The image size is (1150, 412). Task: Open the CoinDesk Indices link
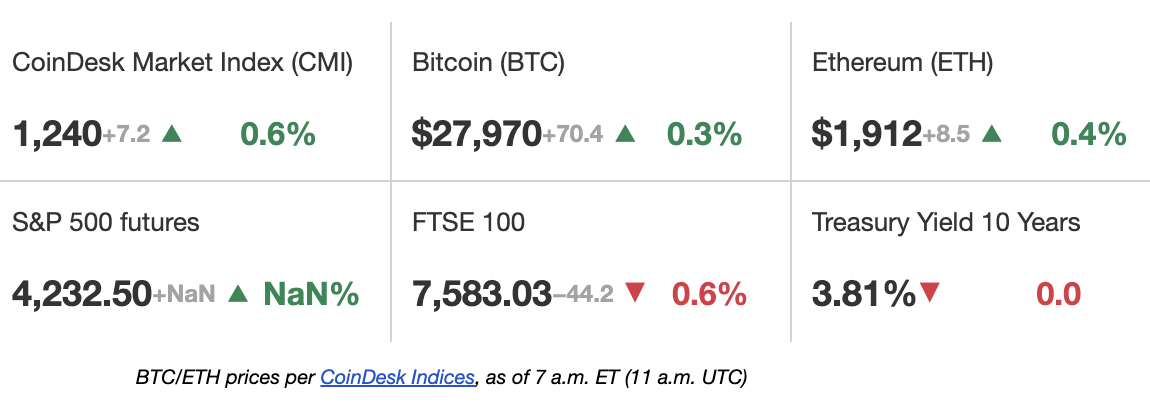click(398, 378)
